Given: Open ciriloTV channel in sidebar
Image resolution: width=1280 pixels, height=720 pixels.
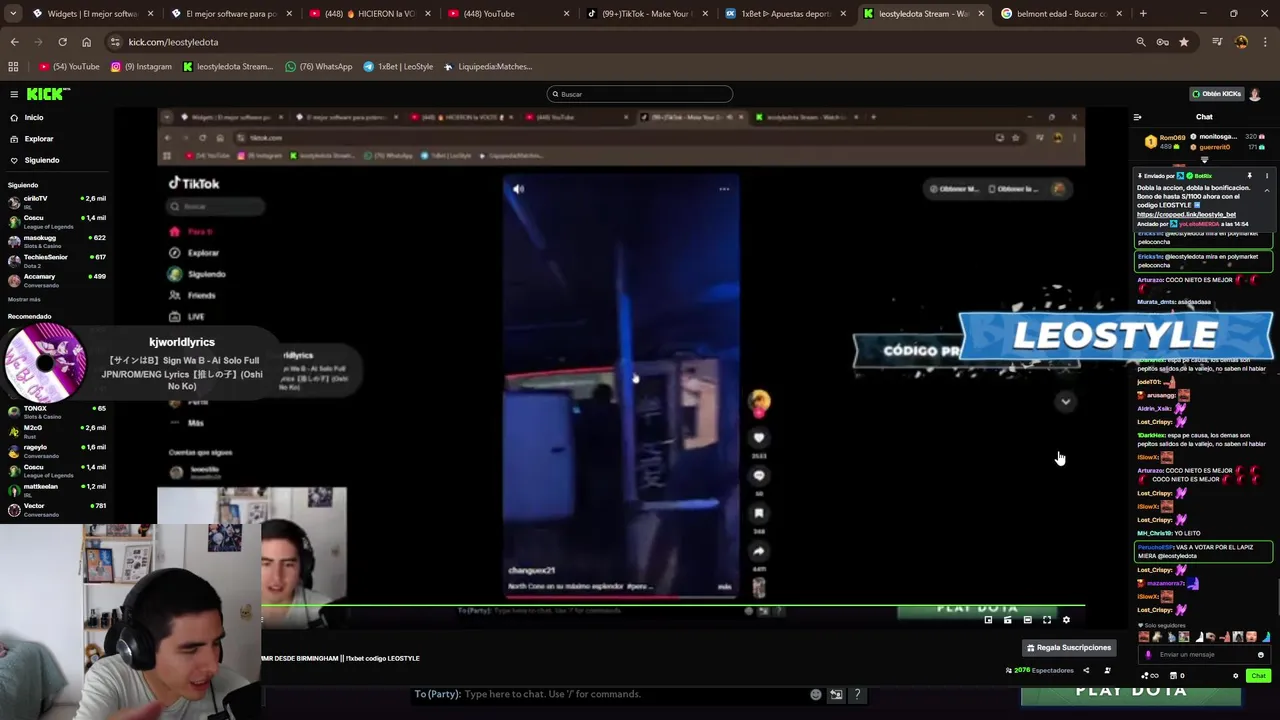Looking at the screenshot, I should click(56, 201).
